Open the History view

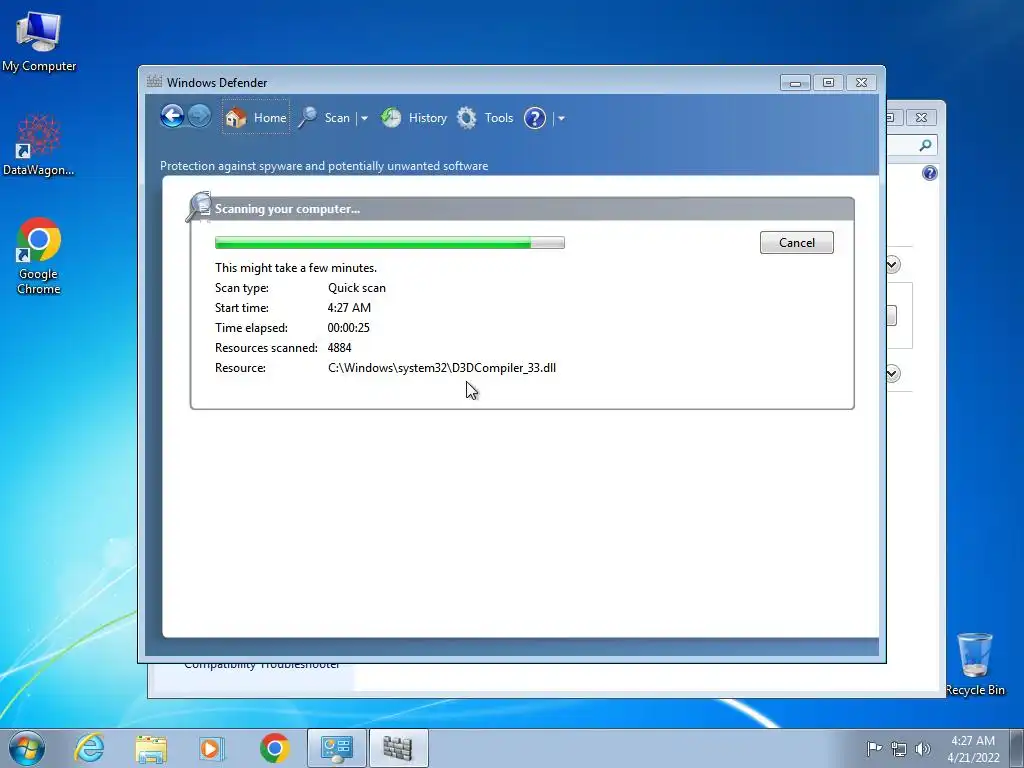point(414,118)
